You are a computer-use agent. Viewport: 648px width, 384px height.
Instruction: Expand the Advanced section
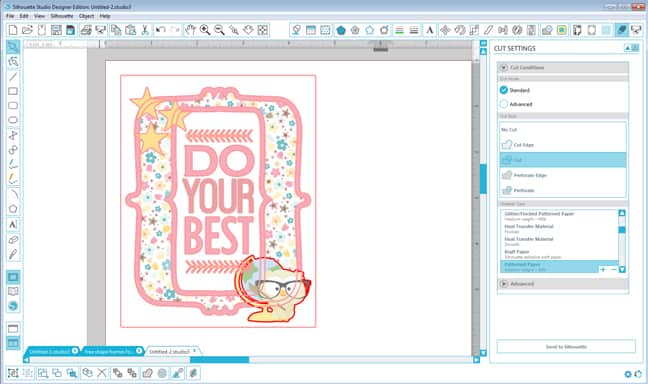coord(504,284)
